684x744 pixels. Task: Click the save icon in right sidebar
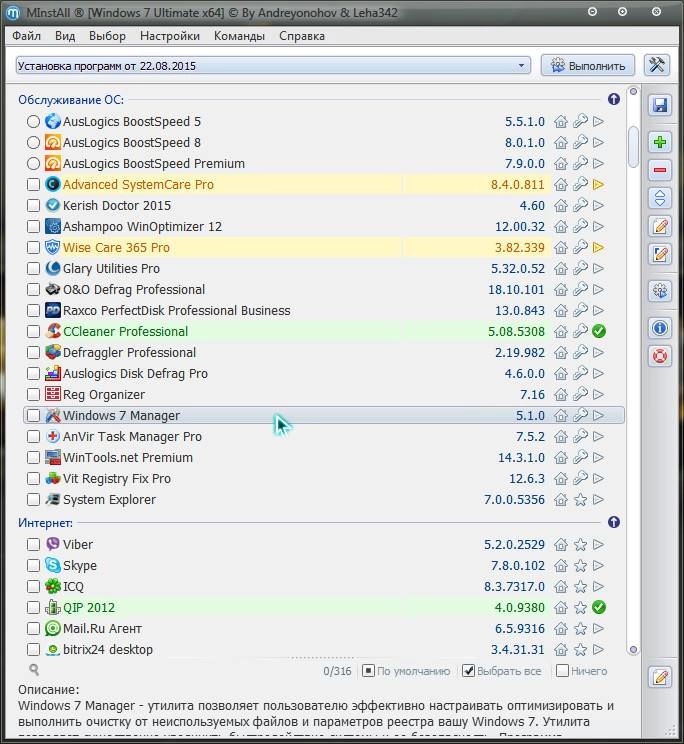[660, 105]
